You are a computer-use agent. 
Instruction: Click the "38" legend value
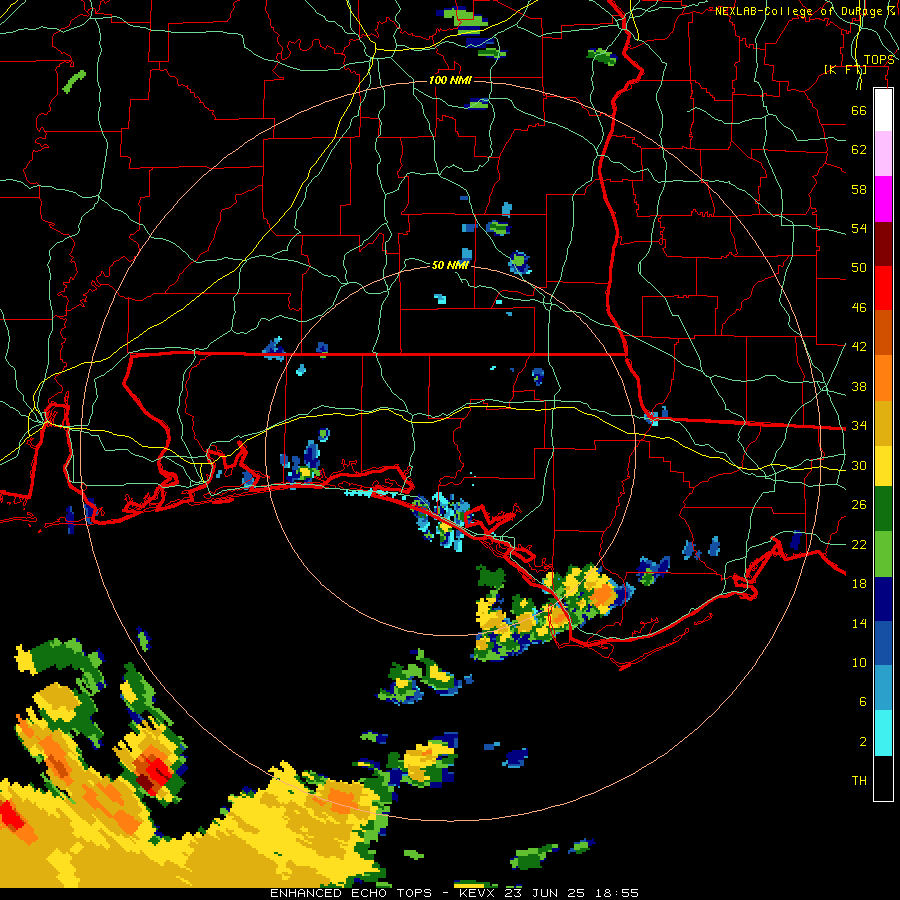859,386
